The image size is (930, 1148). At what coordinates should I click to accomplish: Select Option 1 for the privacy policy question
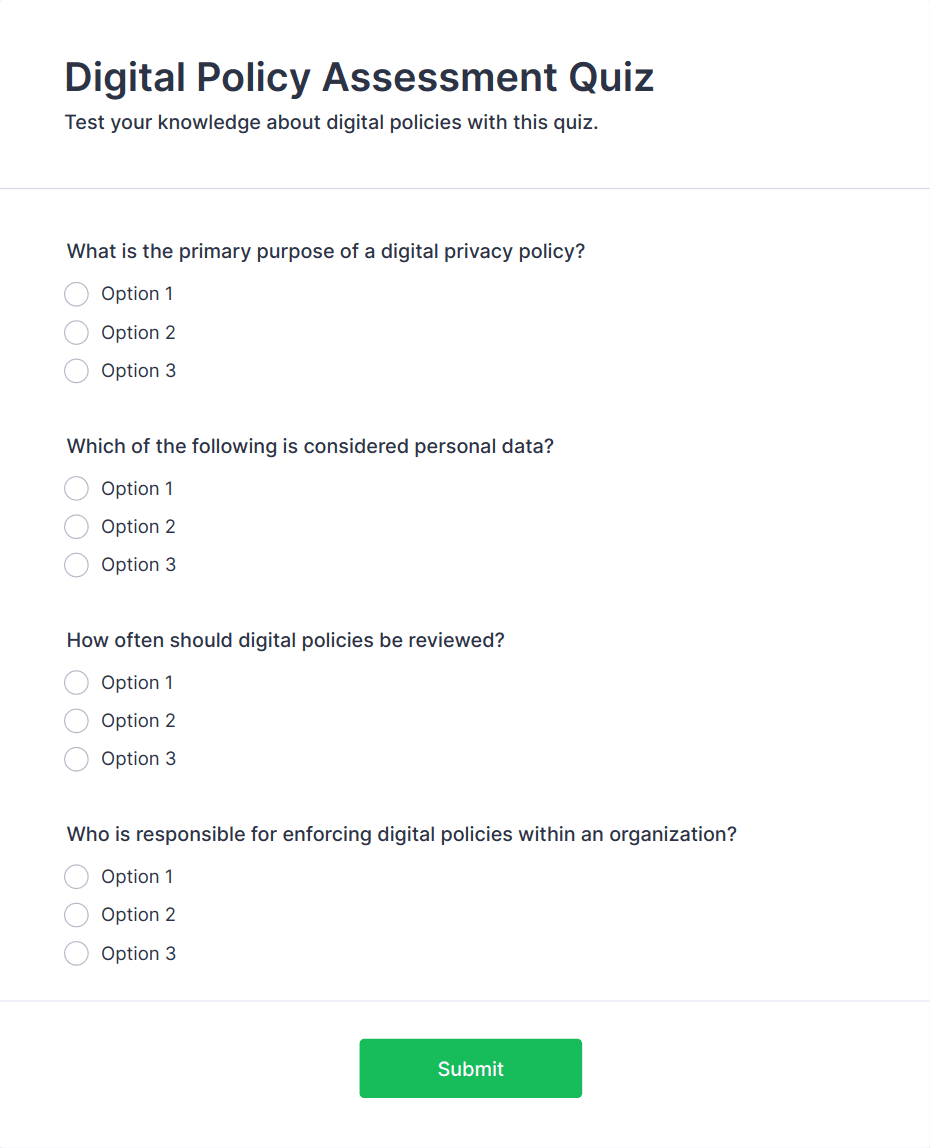(76, 294)
